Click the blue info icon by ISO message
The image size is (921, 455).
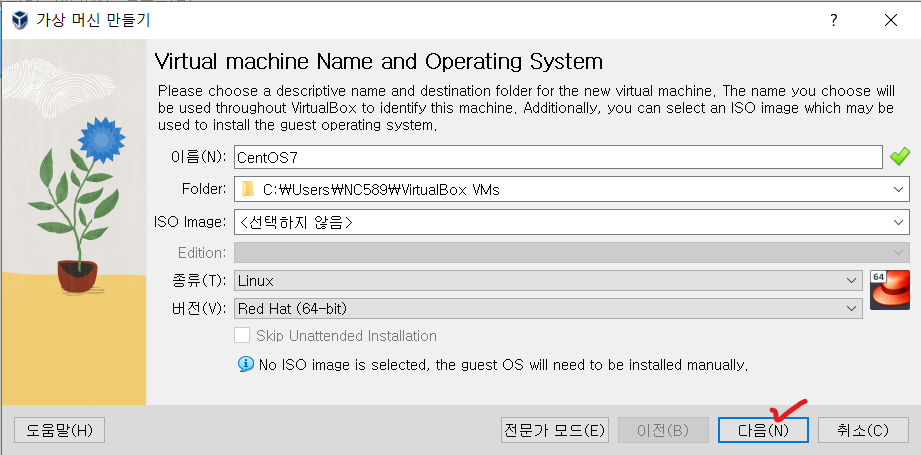coord(246,364)
